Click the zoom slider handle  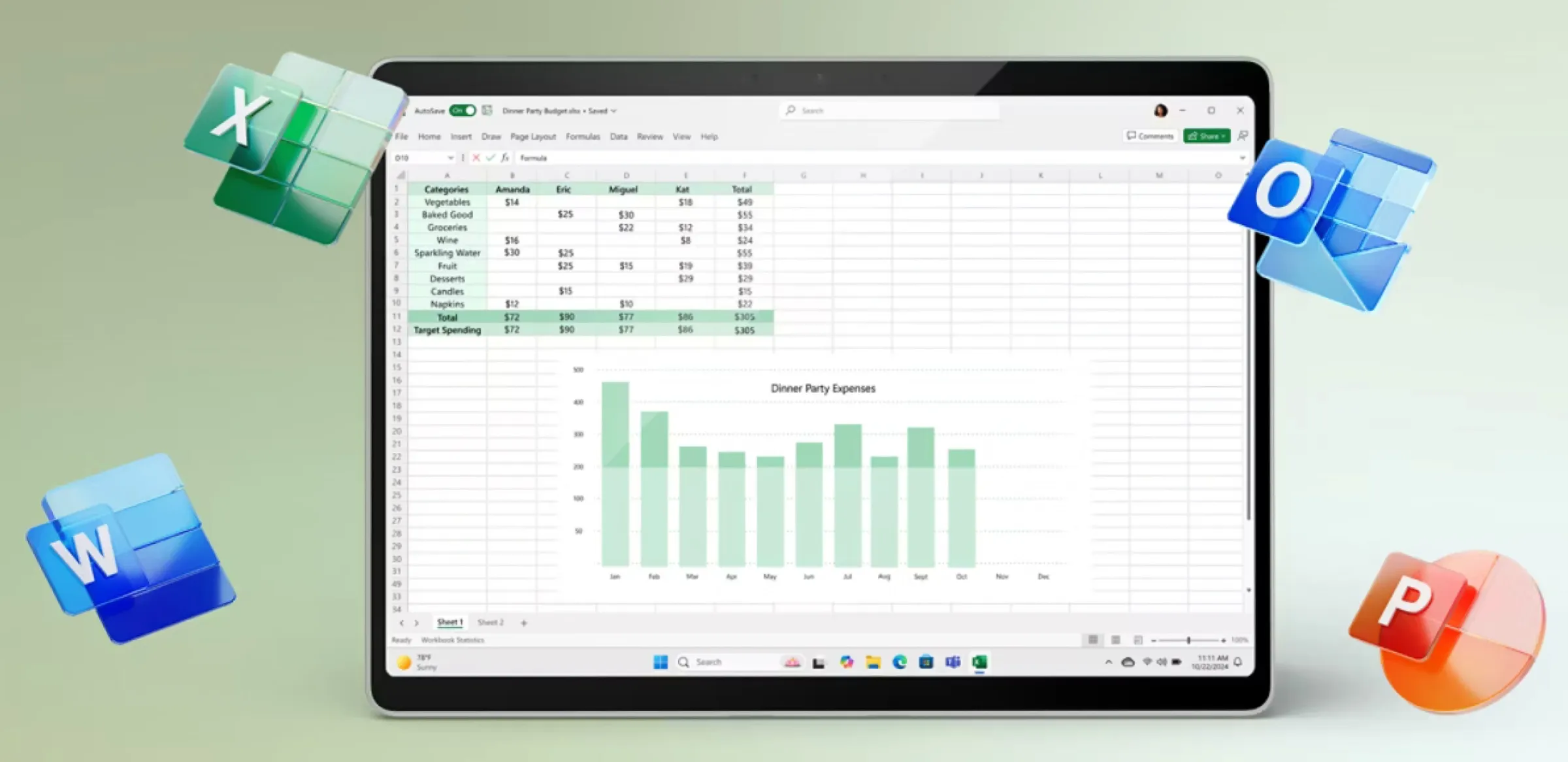point(1188,640)
